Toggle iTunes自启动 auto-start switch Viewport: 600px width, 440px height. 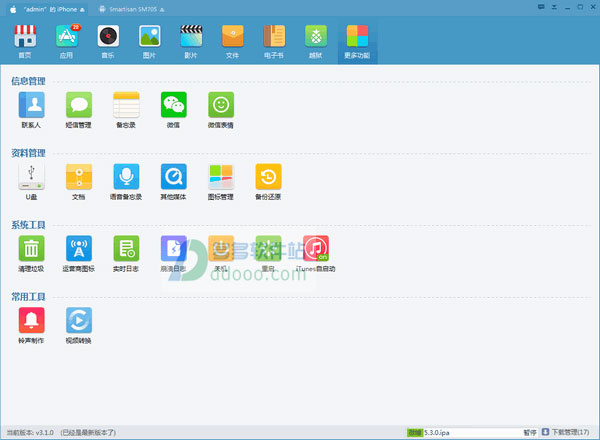tap(316, 254)
